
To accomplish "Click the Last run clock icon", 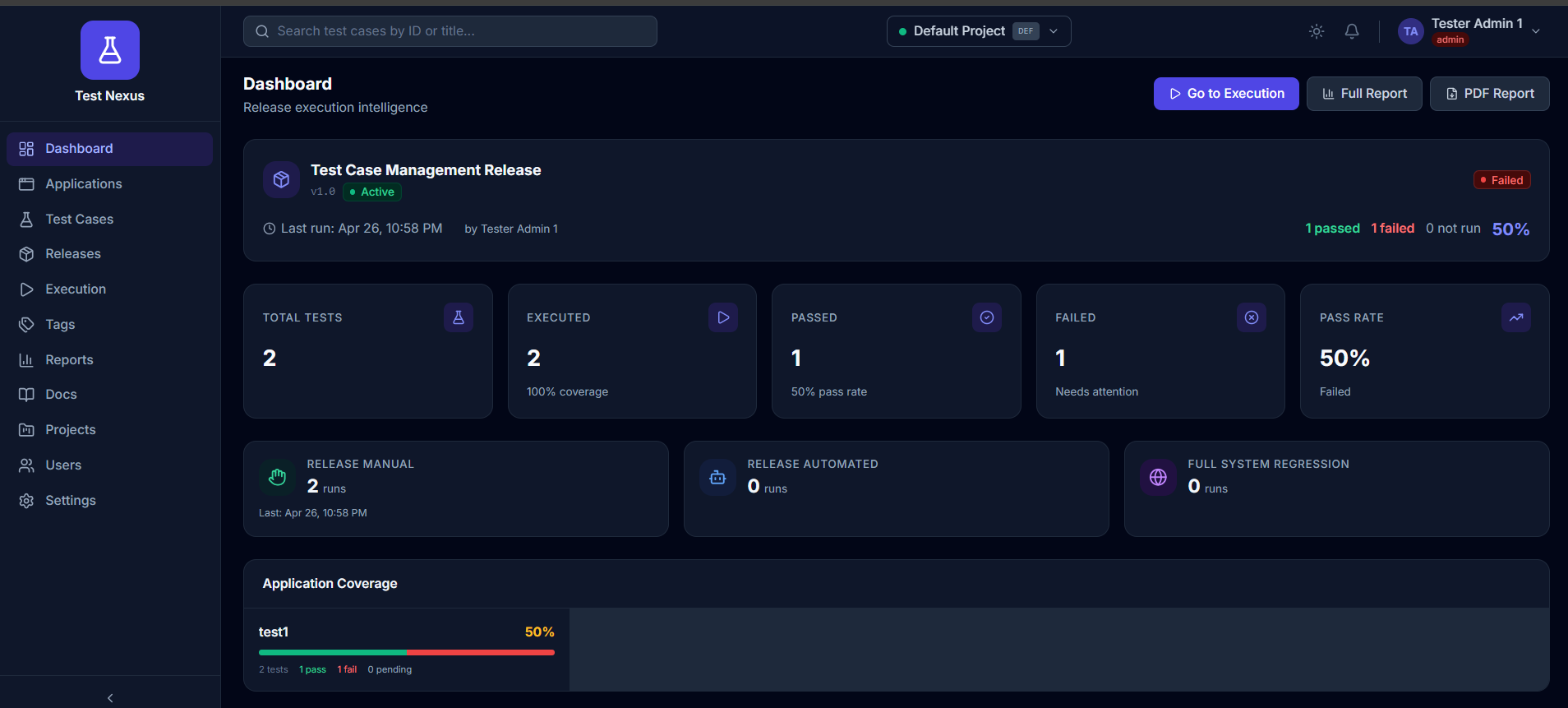I will pyautogui.click(x=269, y=229).
